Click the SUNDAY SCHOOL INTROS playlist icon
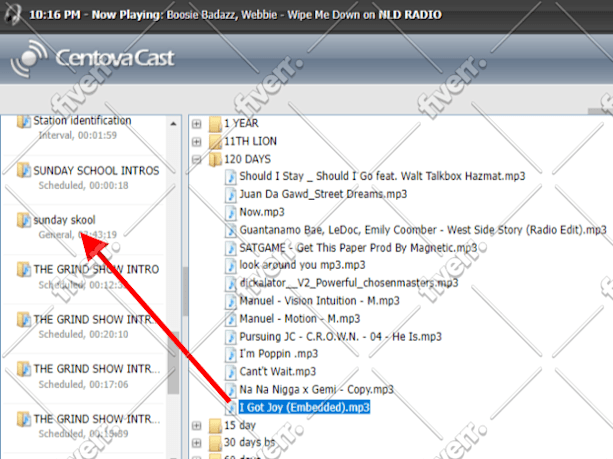Image resolution: width=613 pixels, height=459 pixels. [x=24, y=170]
